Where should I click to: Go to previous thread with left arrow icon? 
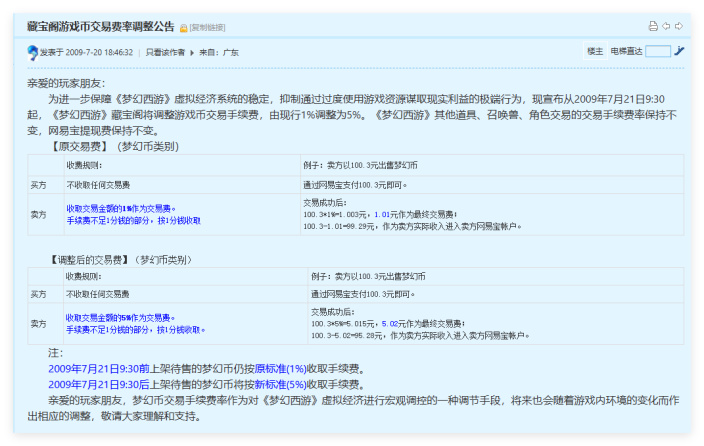666,26
